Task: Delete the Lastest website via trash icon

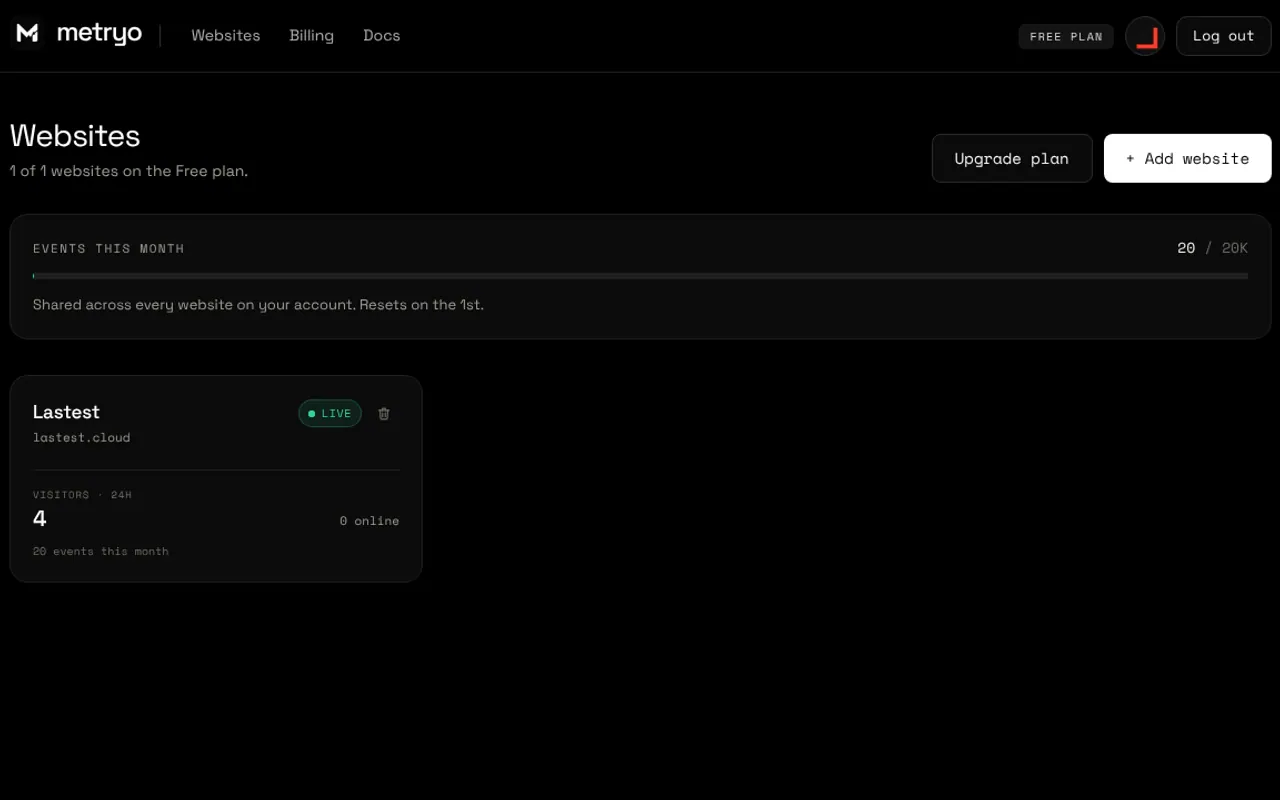Action: [384, 413]
